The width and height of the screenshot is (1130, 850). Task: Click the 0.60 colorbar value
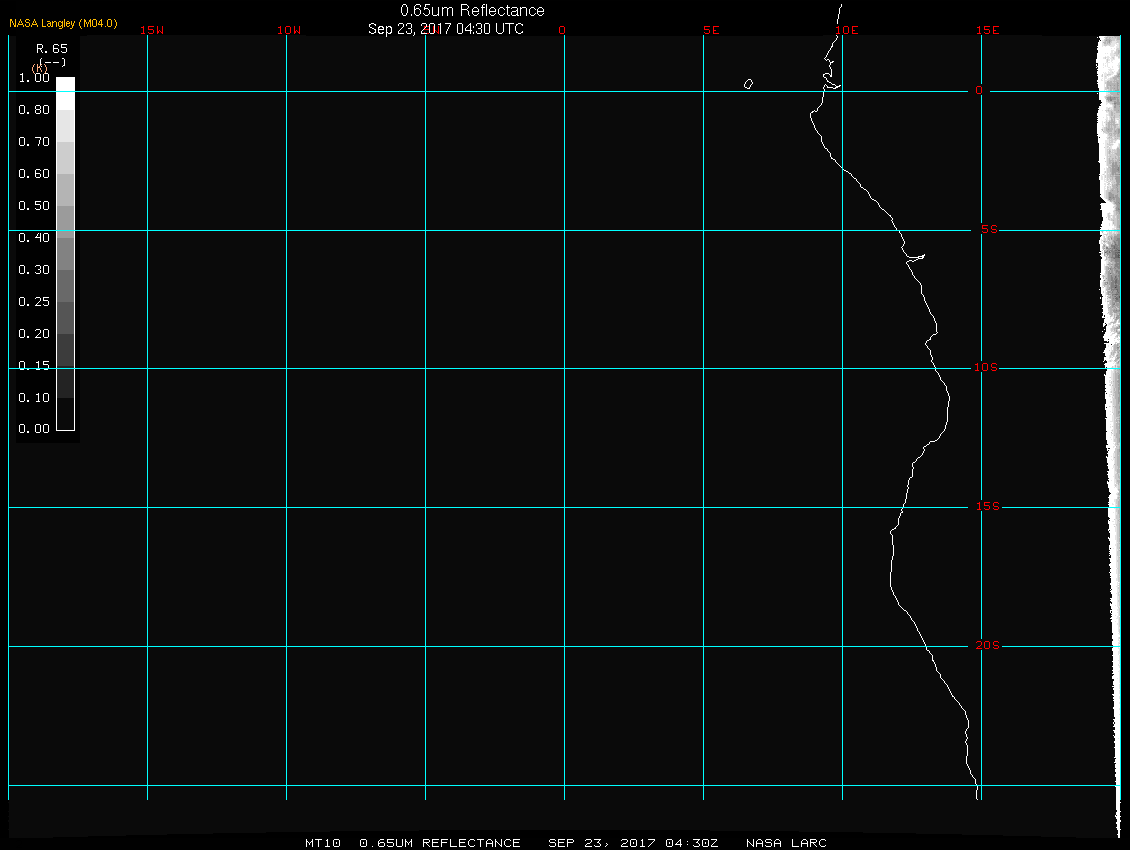[x=34, y=174]
